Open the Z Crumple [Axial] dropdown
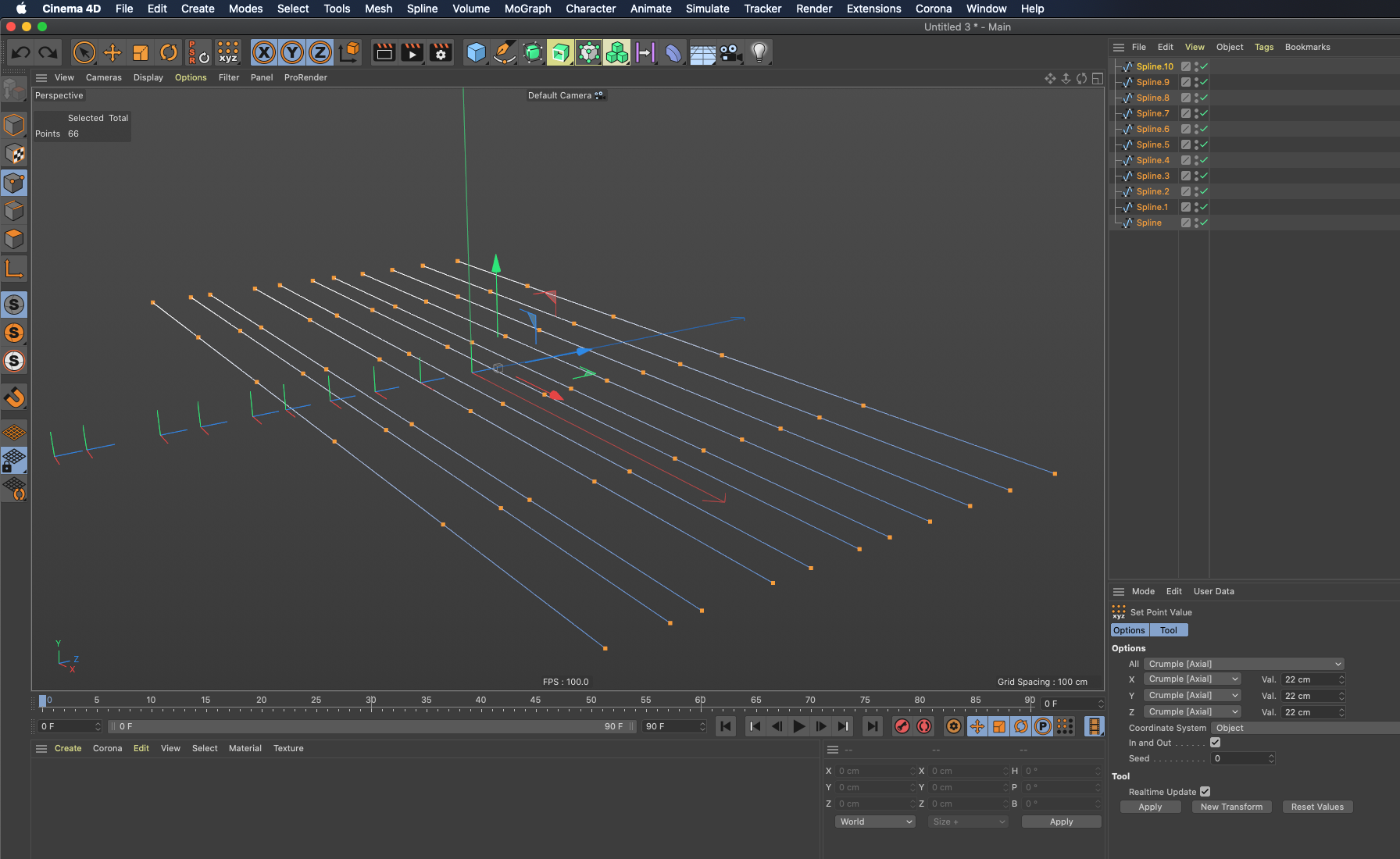This screenshot has height=859, width=1400. click(x=1192, y=712)
